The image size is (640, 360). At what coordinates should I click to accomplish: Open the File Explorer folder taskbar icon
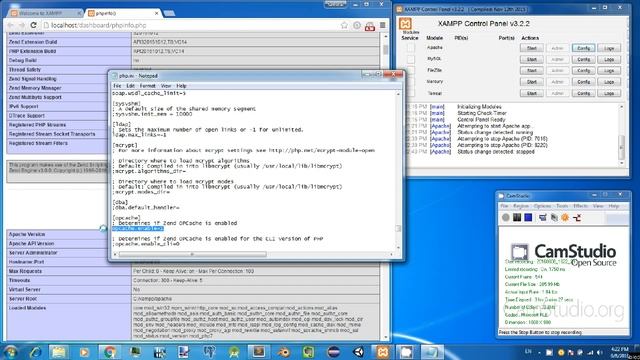click(59, 352)
